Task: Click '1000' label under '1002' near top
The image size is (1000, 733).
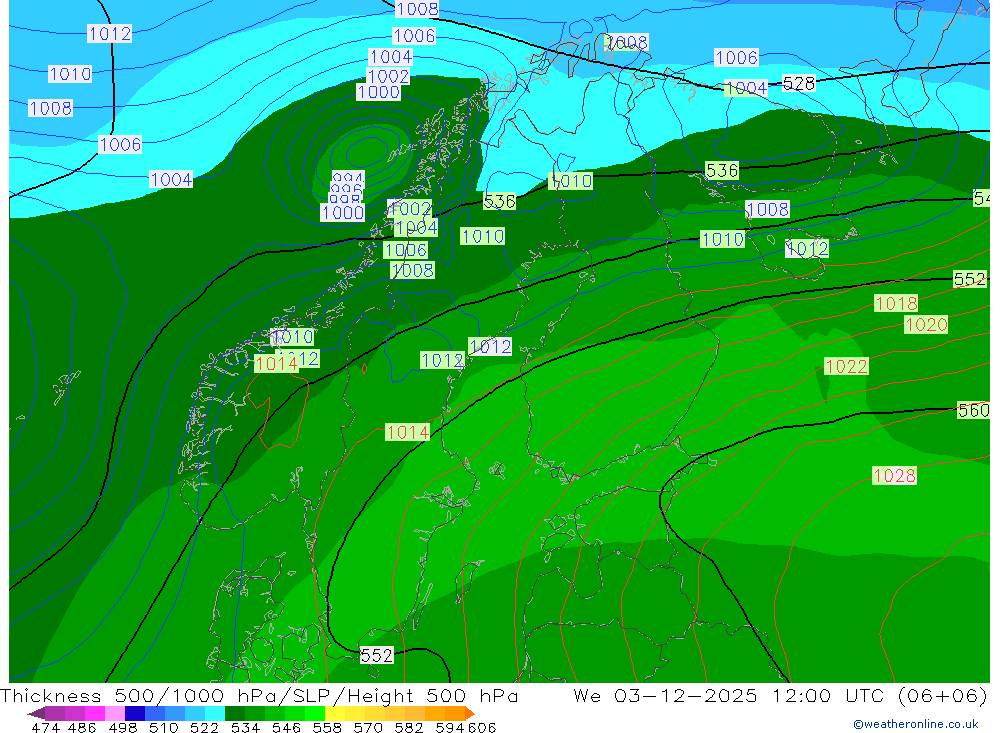Action: click(x=378, y=92)
